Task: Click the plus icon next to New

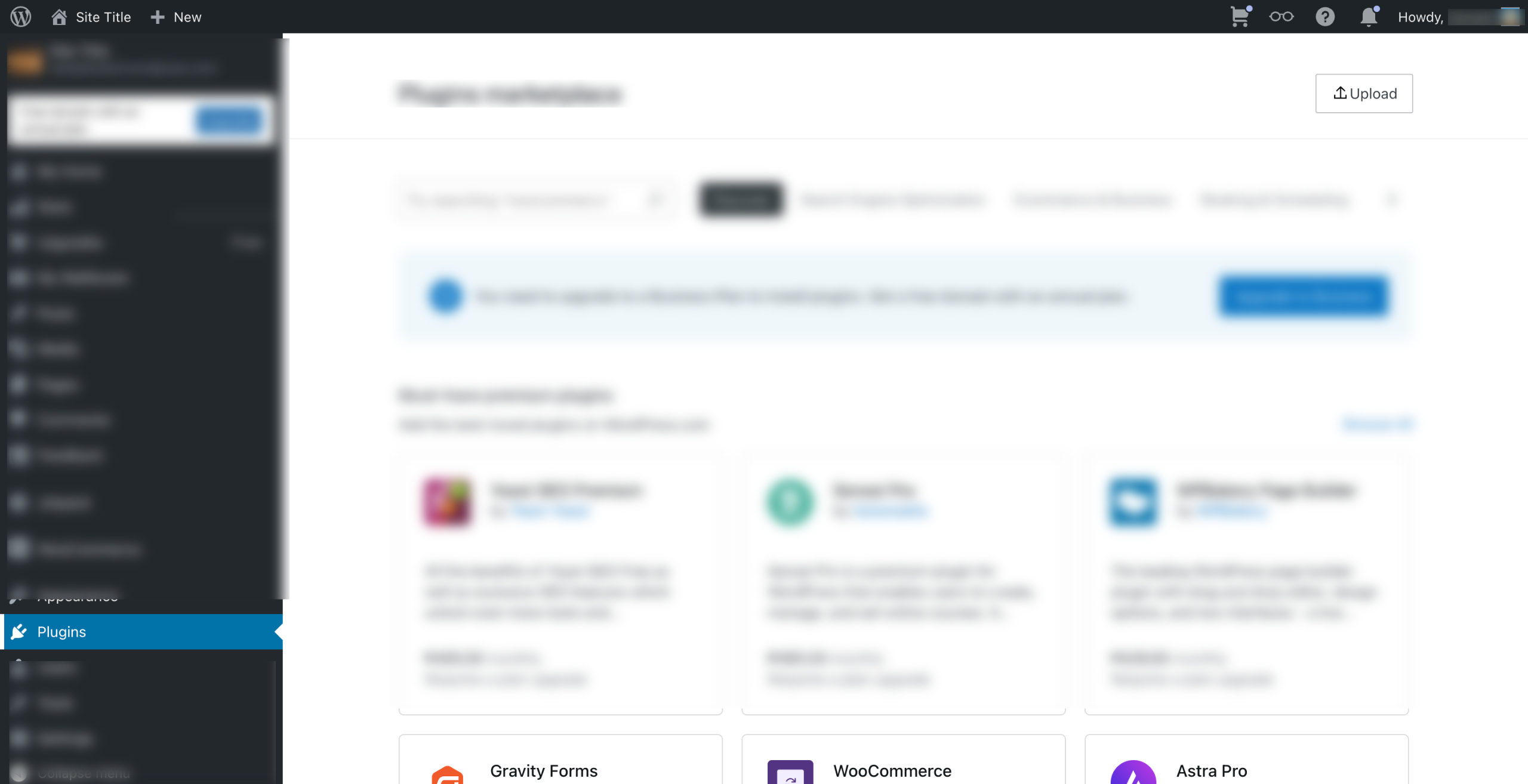Action: click(158, 17)
